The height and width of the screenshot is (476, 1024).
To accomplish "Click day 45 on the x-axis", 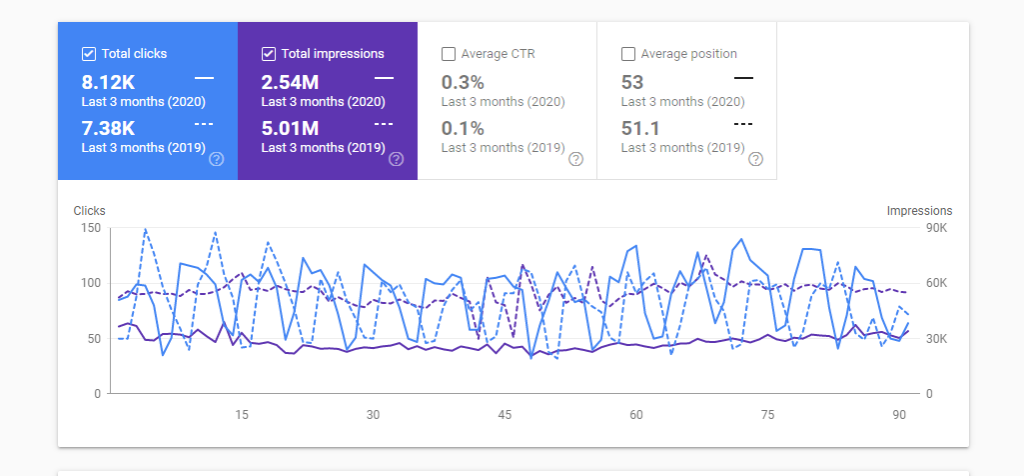I will click(x=504, y=415).
